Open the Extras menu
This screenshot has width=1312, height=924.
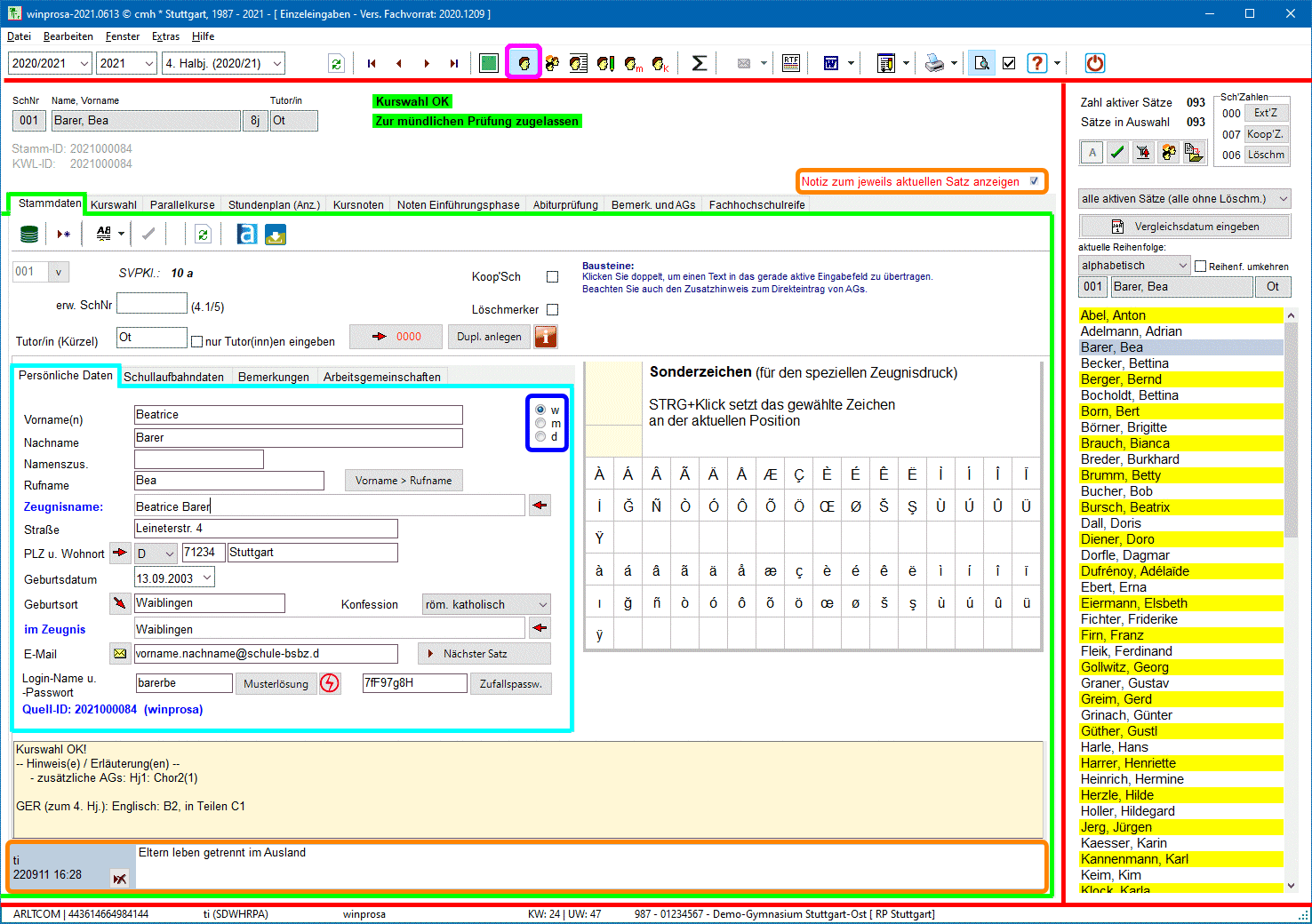[165, 36]
